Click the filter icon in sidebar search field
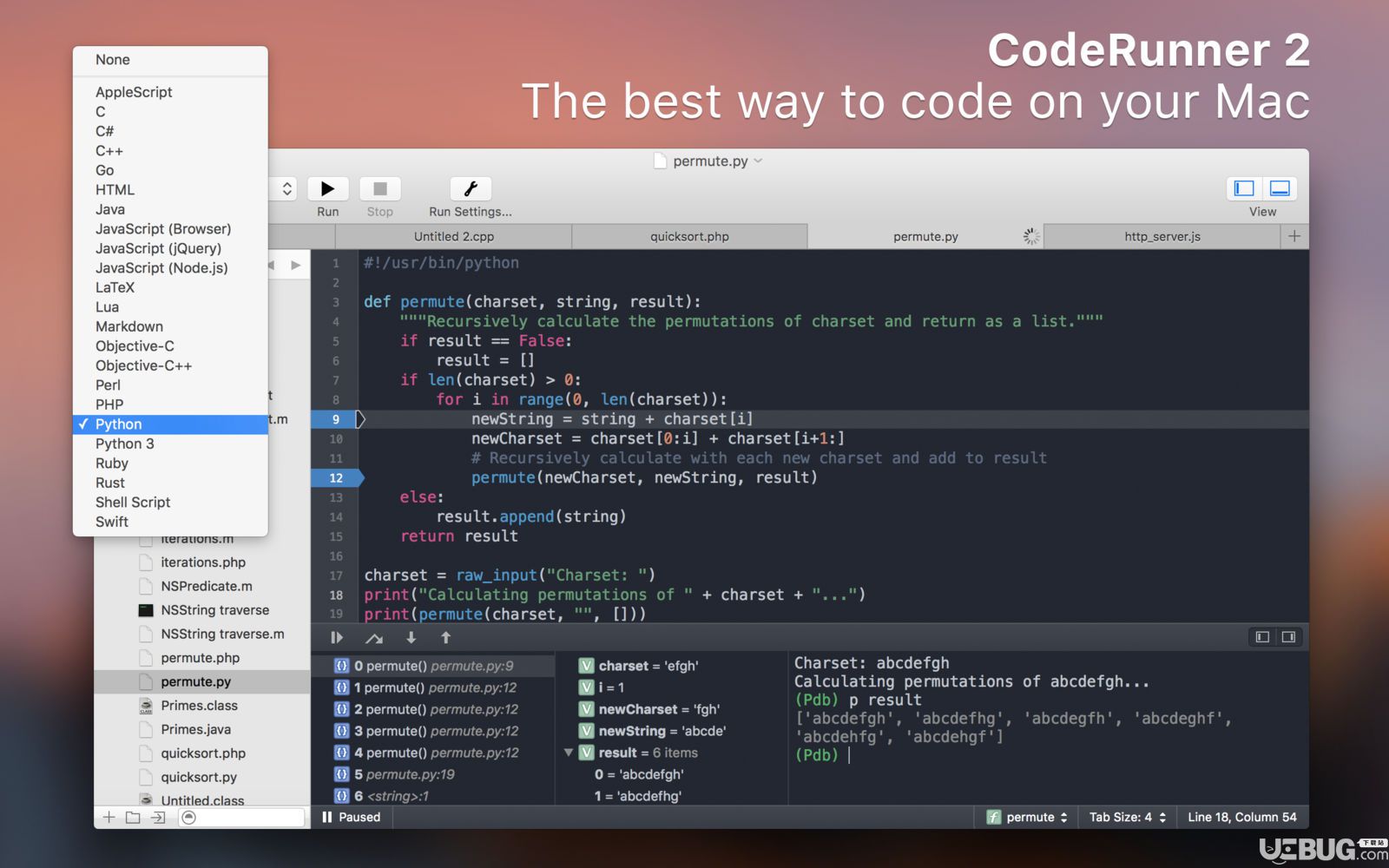This screenshot has height=868, width=1389. [188, 818]
